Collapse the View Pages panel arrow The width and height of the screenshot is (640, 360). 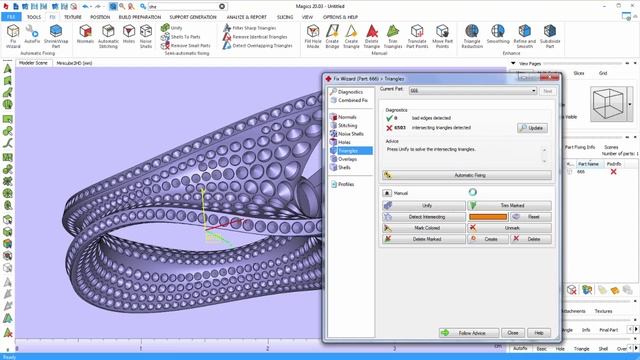coord(513,63)
